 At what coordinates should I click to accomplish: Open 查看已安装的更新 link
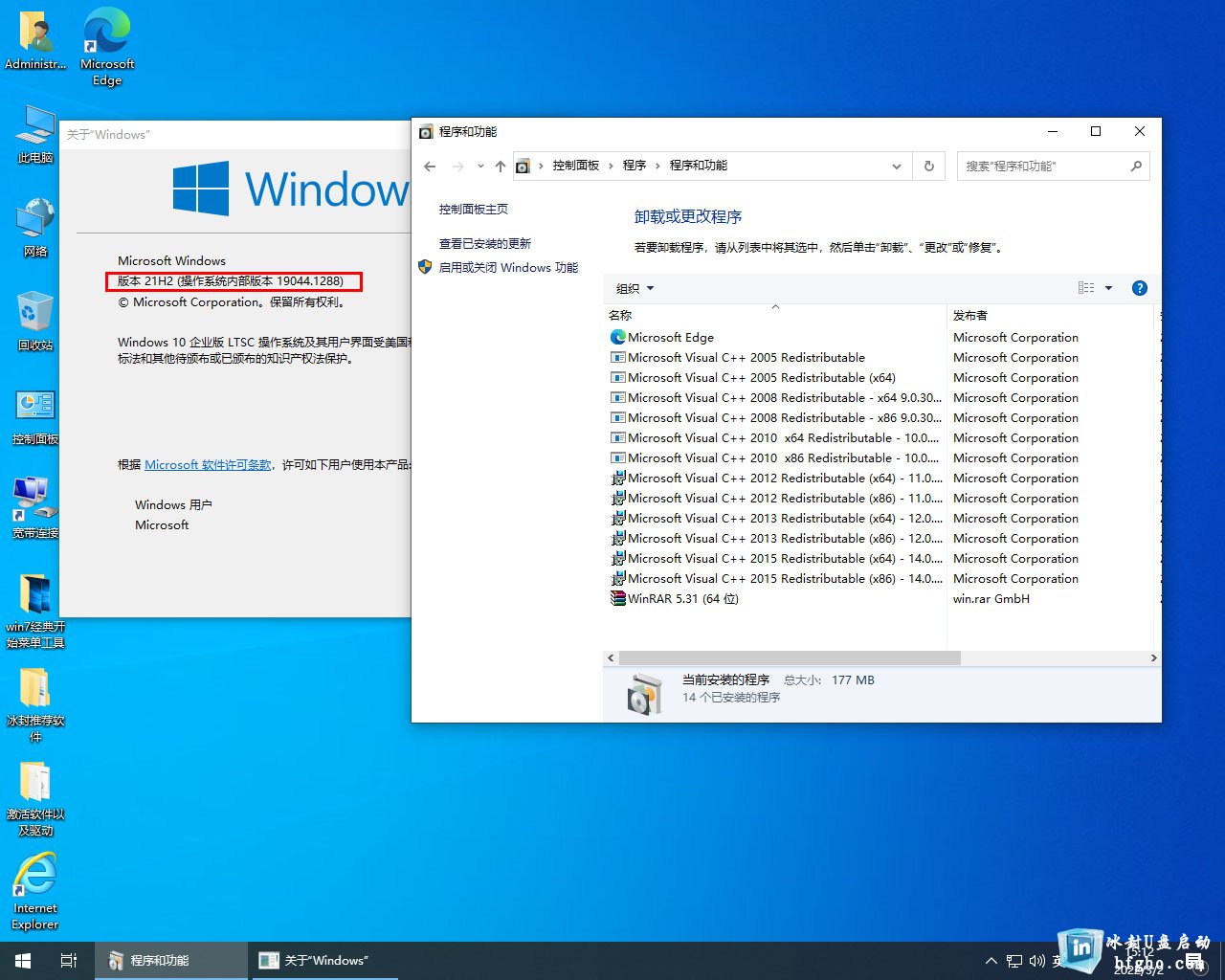point(485,243)
